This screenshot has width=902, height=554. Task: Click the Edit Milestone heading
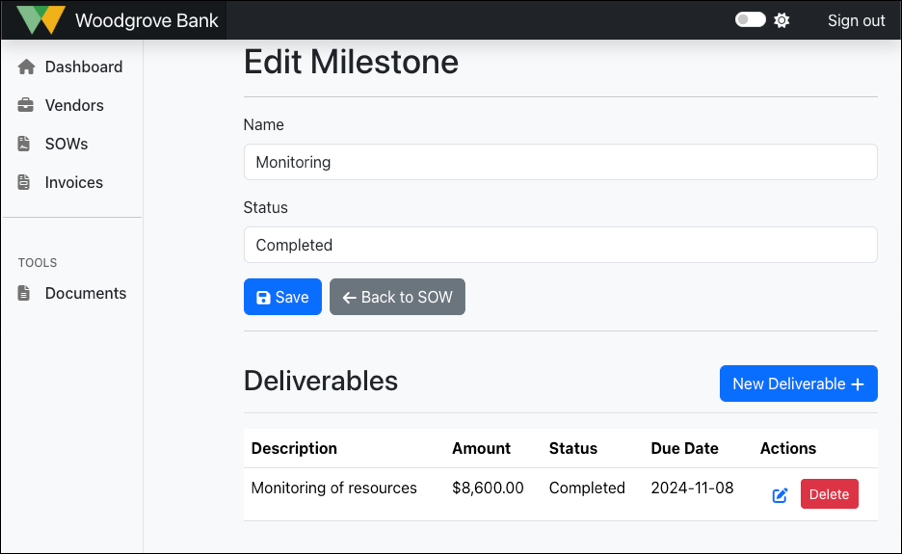[351, 62]
